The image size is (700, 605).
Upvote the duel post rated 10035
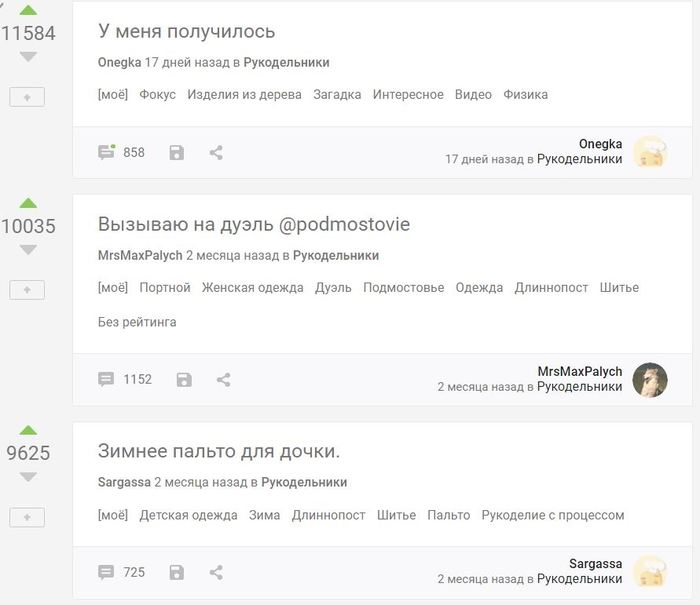(x=27, y=202)
